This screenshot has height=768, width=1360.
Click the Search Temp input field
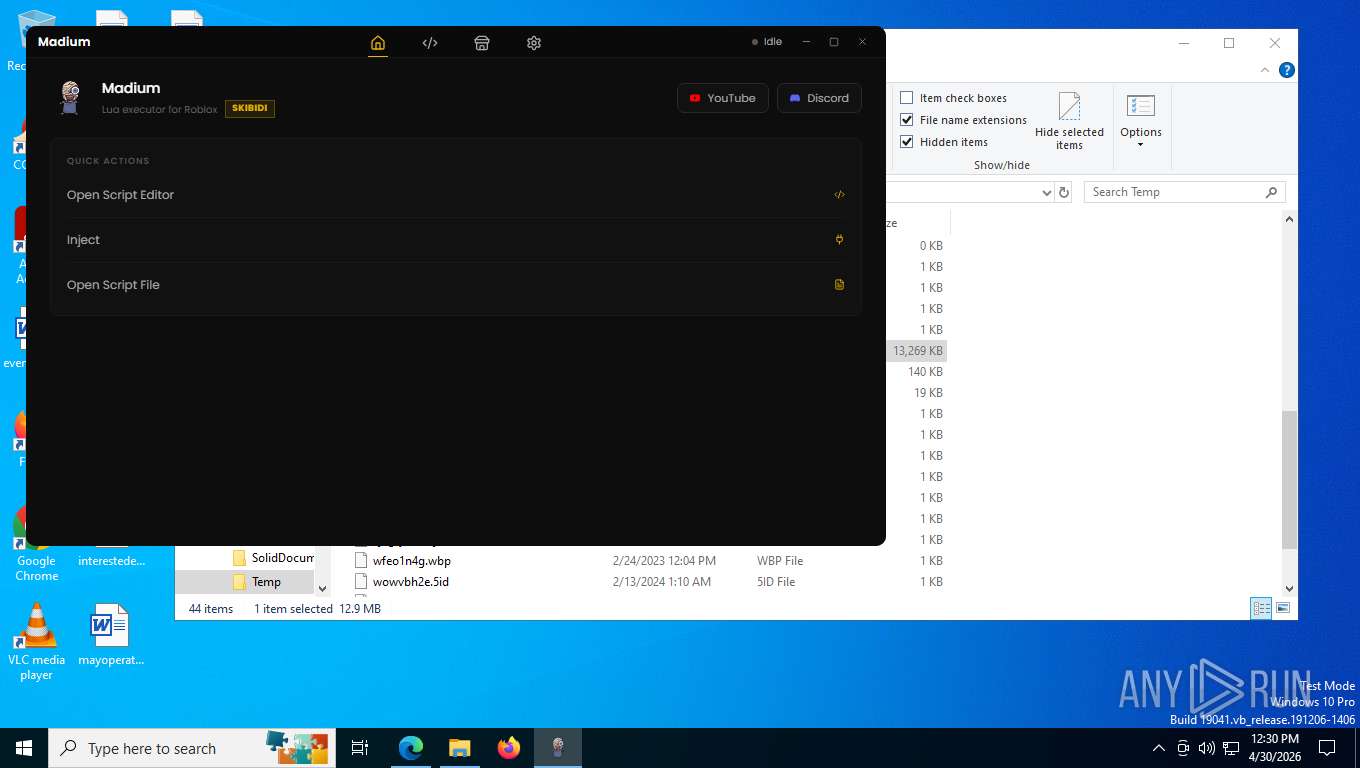click(1172, 192)
